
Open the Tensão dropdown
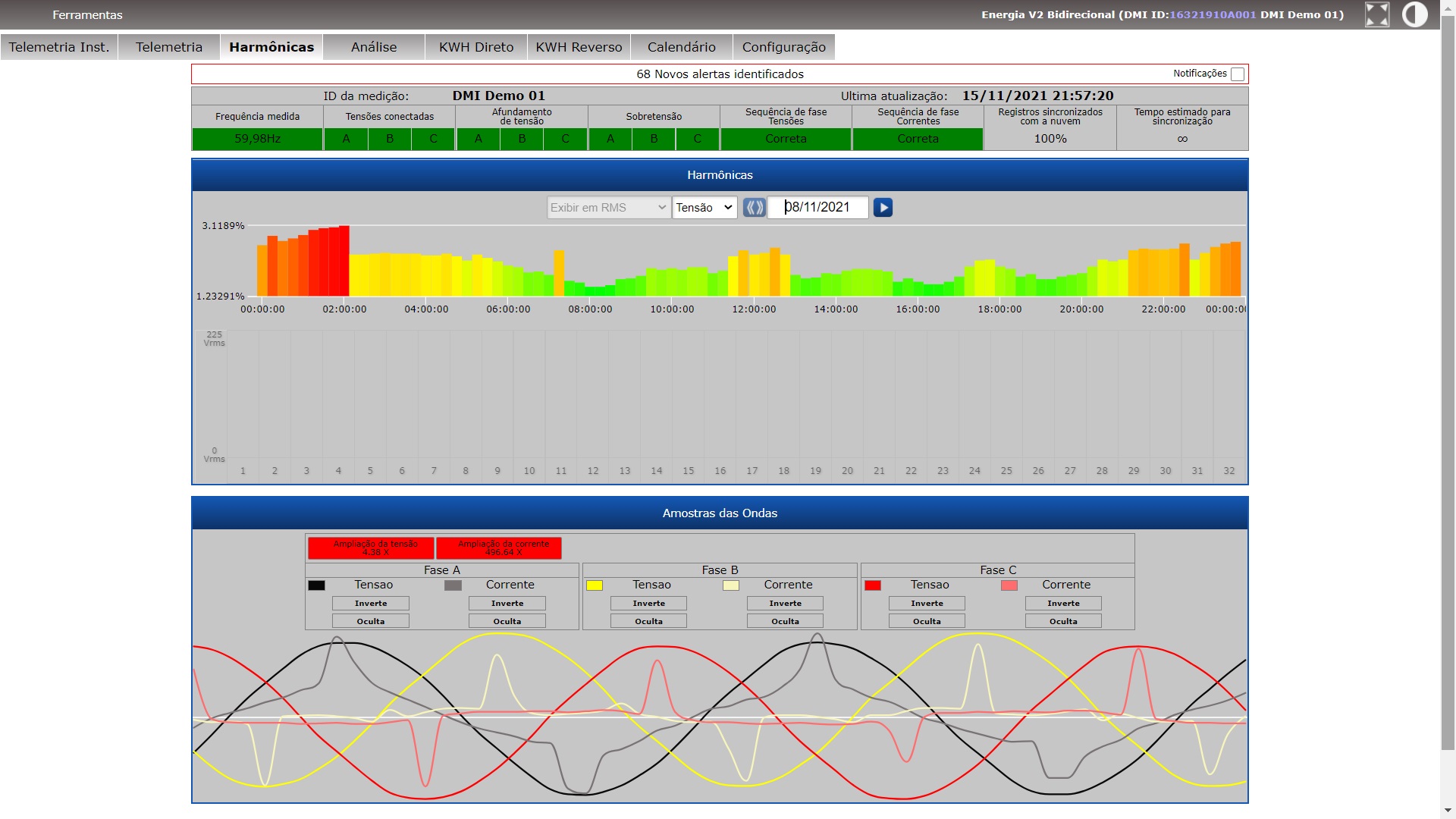click(704, 207)
